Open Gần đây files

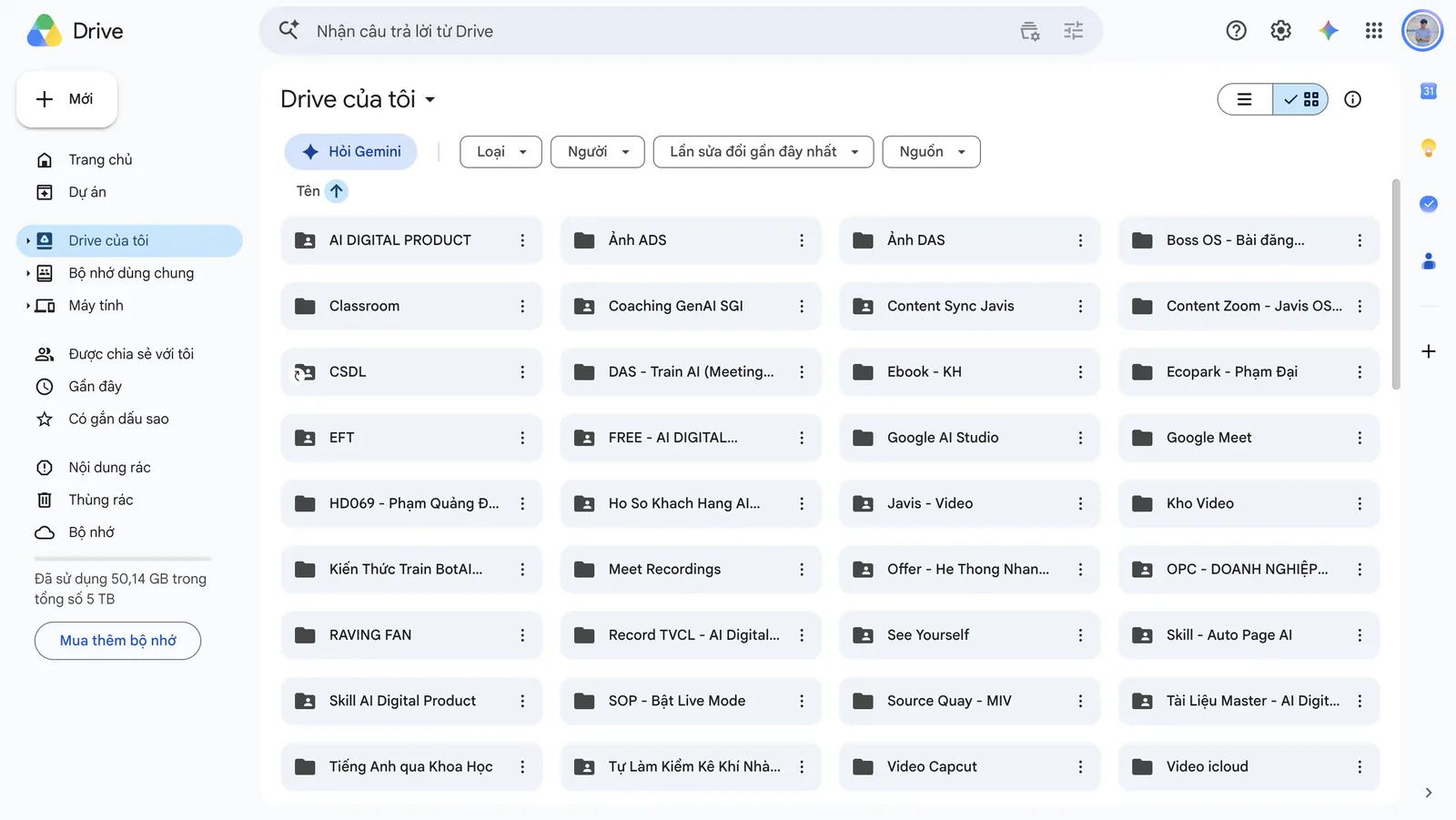click(x=129, y=387)
